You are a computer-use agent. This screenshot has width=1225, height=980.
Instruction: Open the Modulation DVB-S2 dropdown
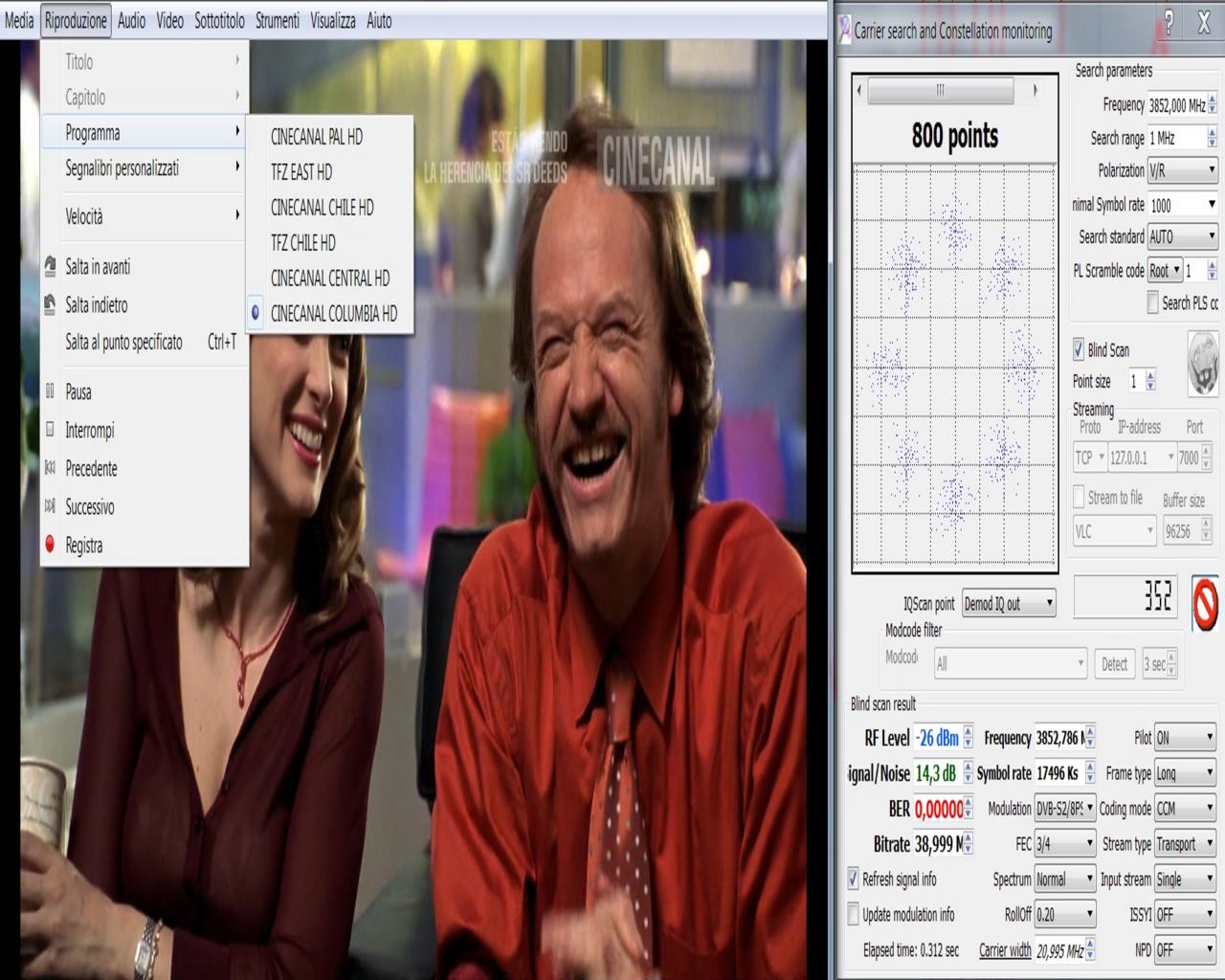pos(1064,809)
